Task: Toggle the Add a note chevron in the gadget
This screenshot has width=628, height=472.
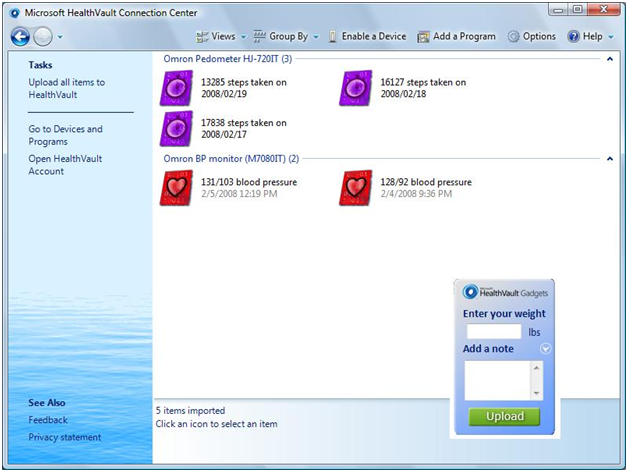Action: coord(545,349)
